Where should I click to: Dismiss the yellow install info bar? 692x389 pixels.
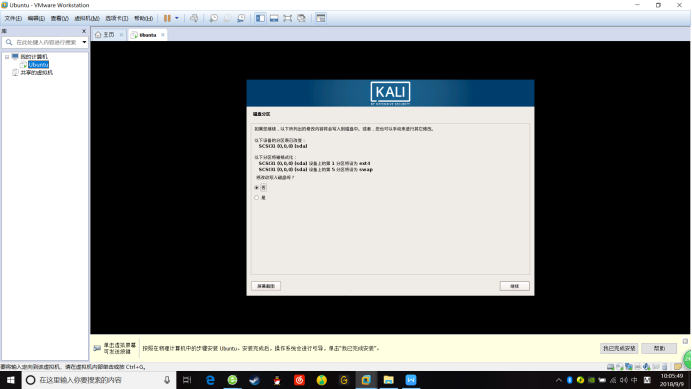tap(685, 341)
